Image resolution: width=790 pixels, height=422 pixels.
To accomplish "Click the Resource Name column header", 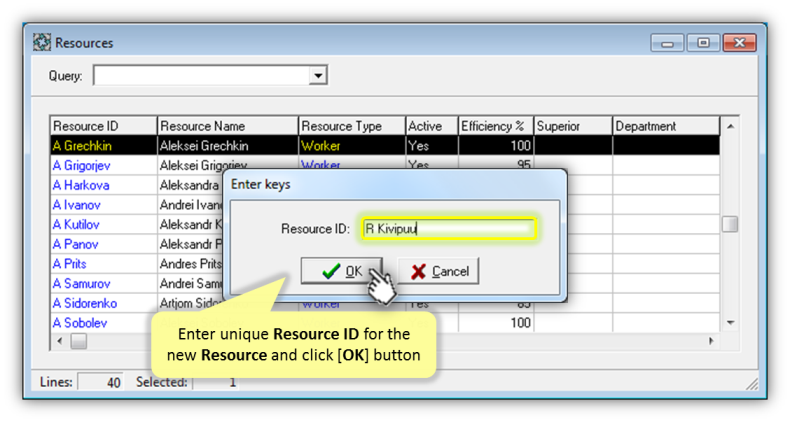I will click(227, 126).
